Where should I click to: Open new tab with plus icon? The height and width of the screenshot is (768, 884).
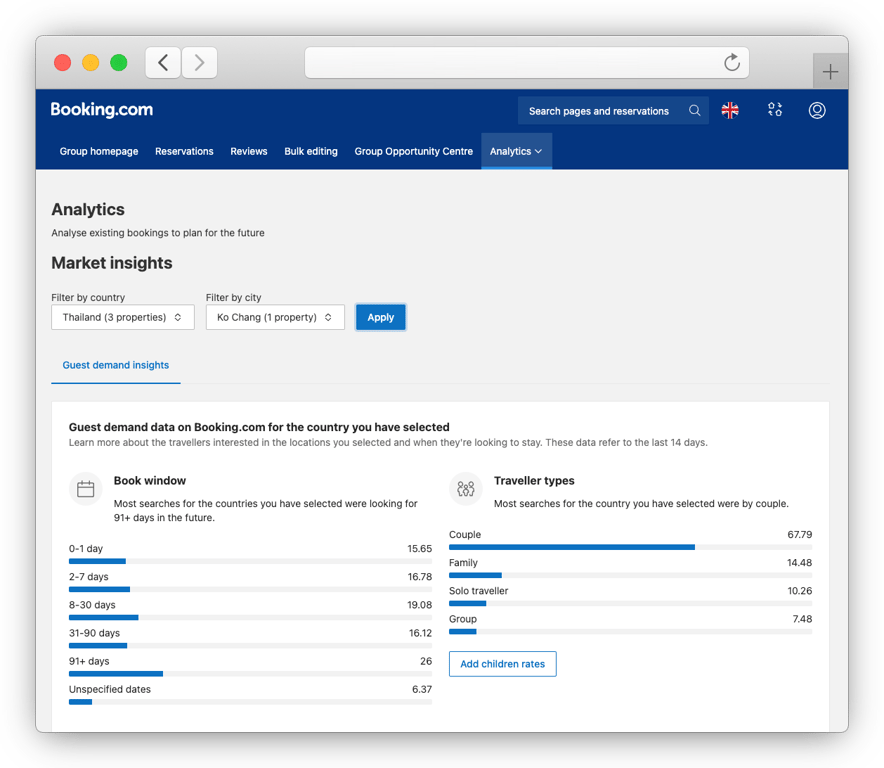830,72
